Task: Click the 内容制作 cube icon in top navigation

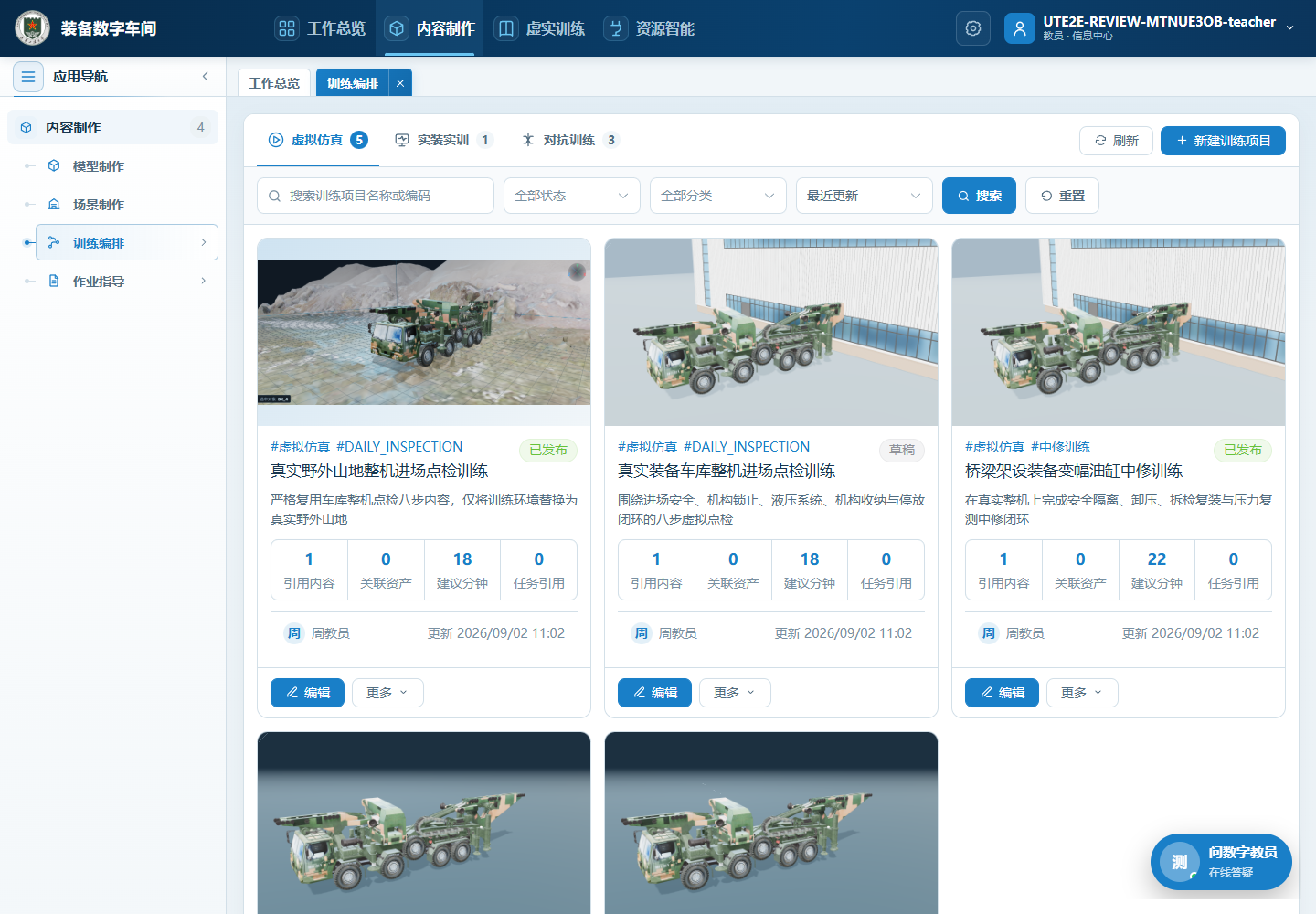Action: 397,28
